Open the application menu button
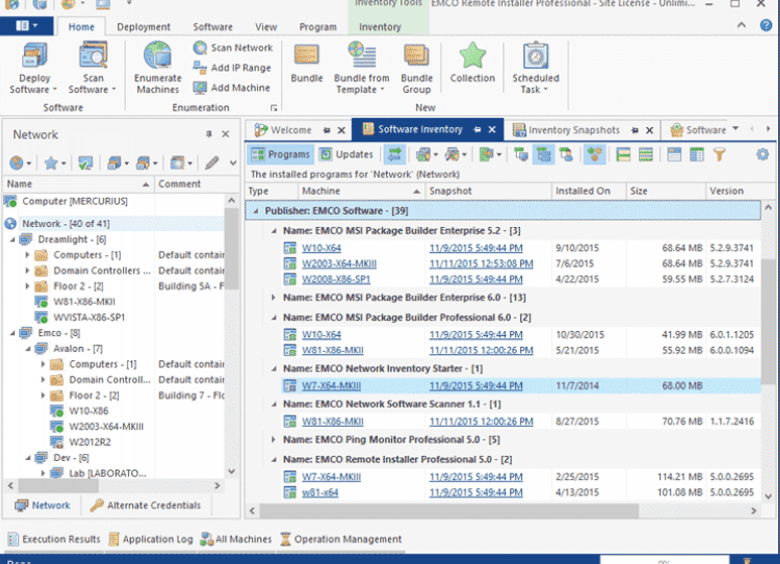 tap(27, 25)
